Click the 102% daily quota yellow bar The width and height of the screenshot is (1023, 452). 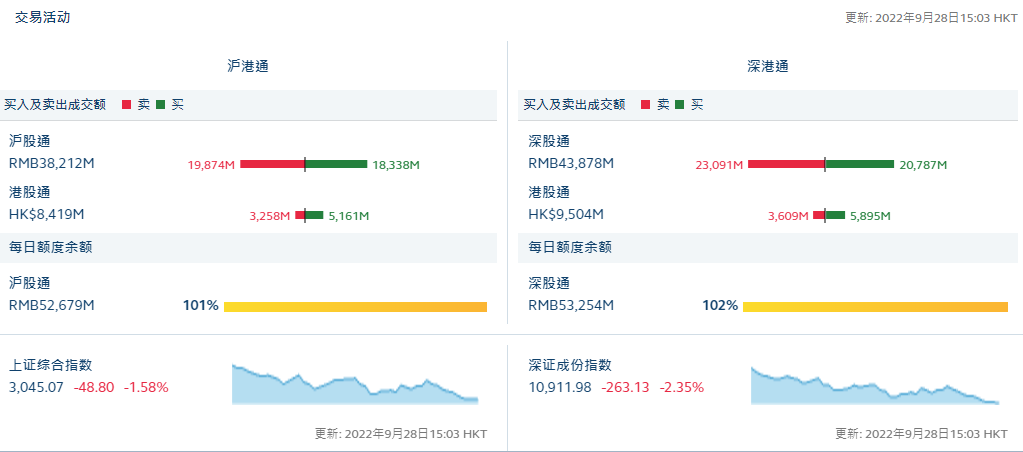(x=875, y=306)
